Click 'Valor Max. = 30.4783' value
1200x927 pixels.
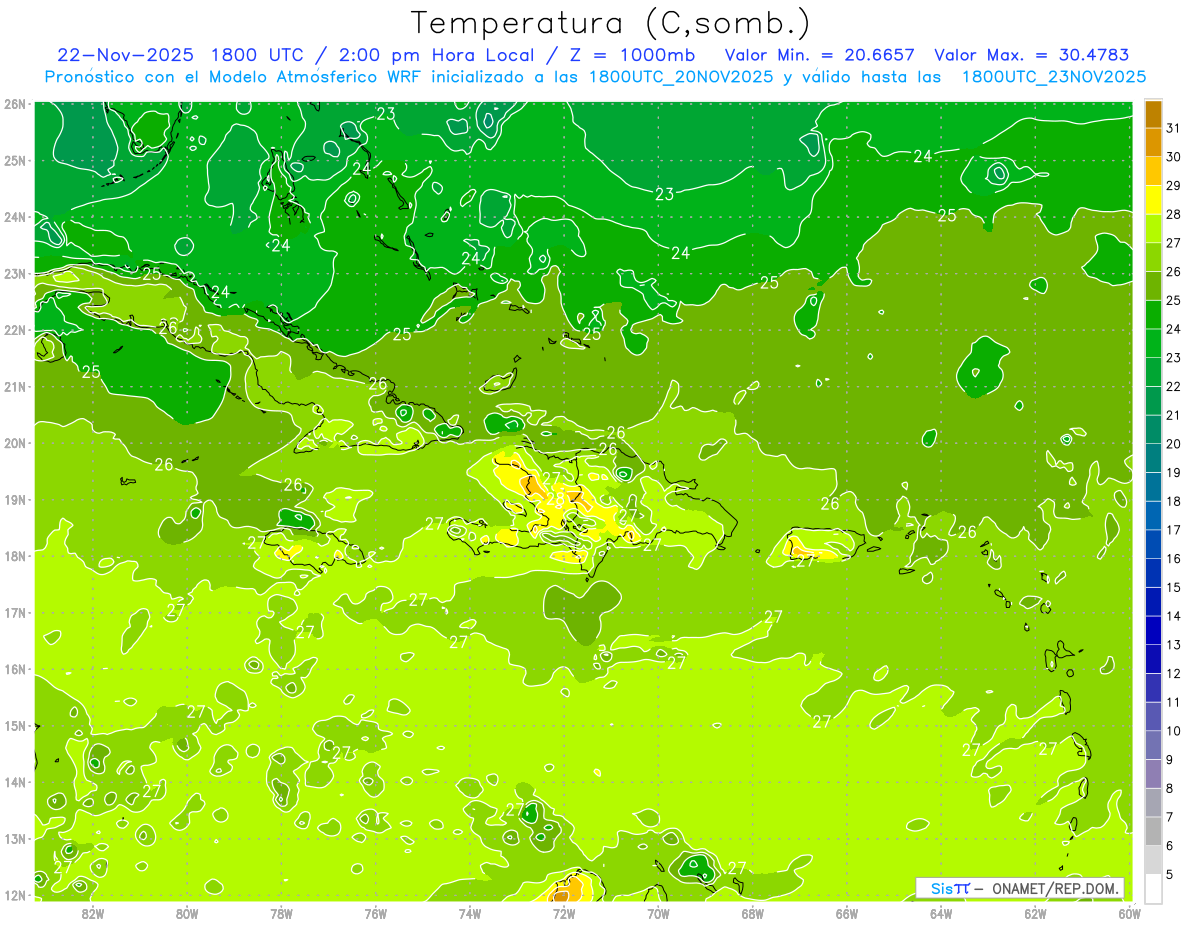click(1032, 55)
